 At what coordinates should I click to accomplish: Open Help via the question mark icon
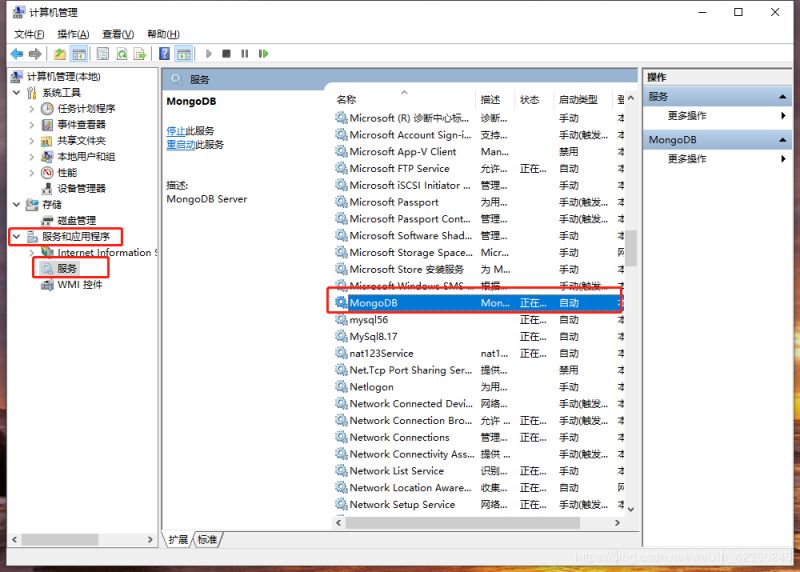coord(164,54)
